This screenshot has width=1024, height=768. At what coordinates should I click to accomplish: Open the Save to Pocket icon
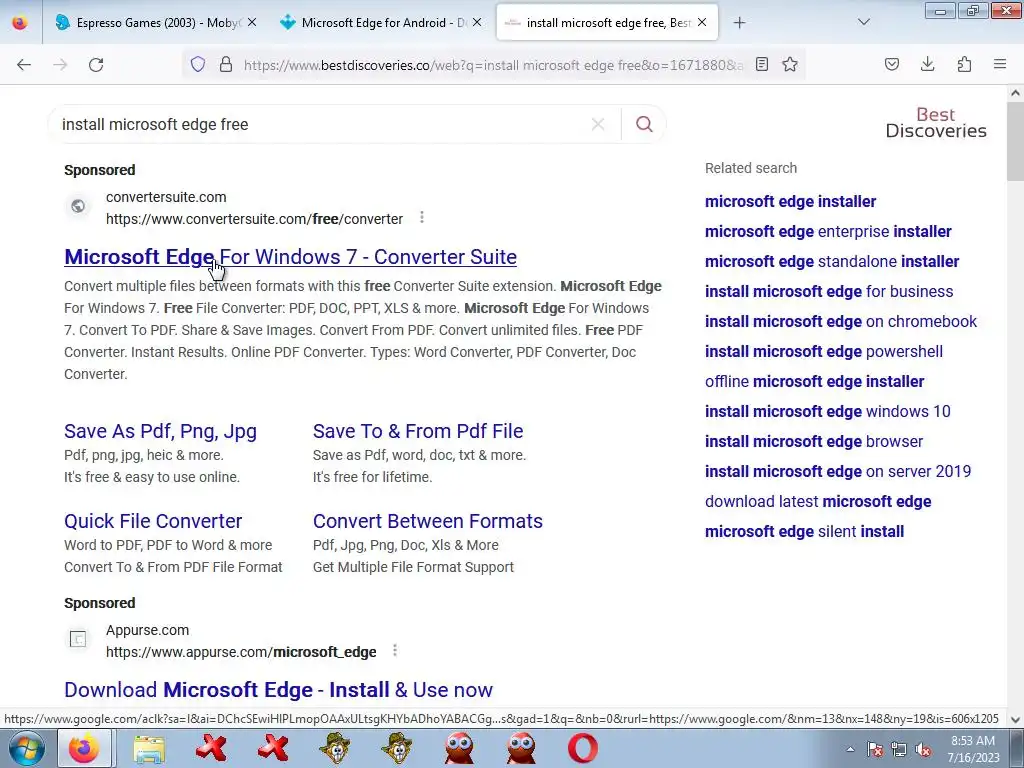click(892, 64)
